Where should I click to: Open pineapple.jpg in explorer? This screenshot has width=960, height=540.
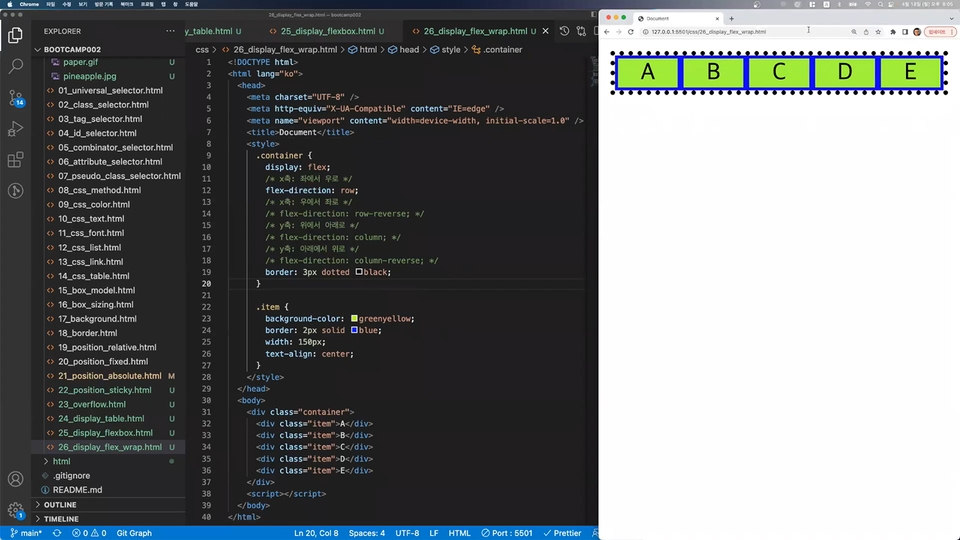89,76
